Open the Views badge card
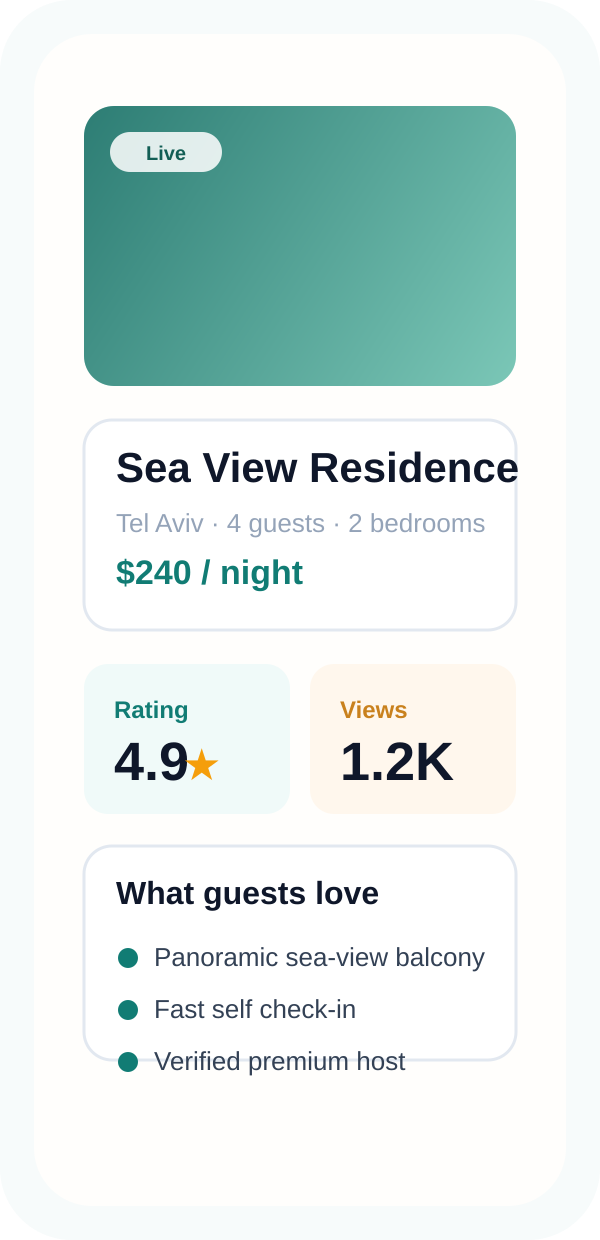 [x=412, y=738]
